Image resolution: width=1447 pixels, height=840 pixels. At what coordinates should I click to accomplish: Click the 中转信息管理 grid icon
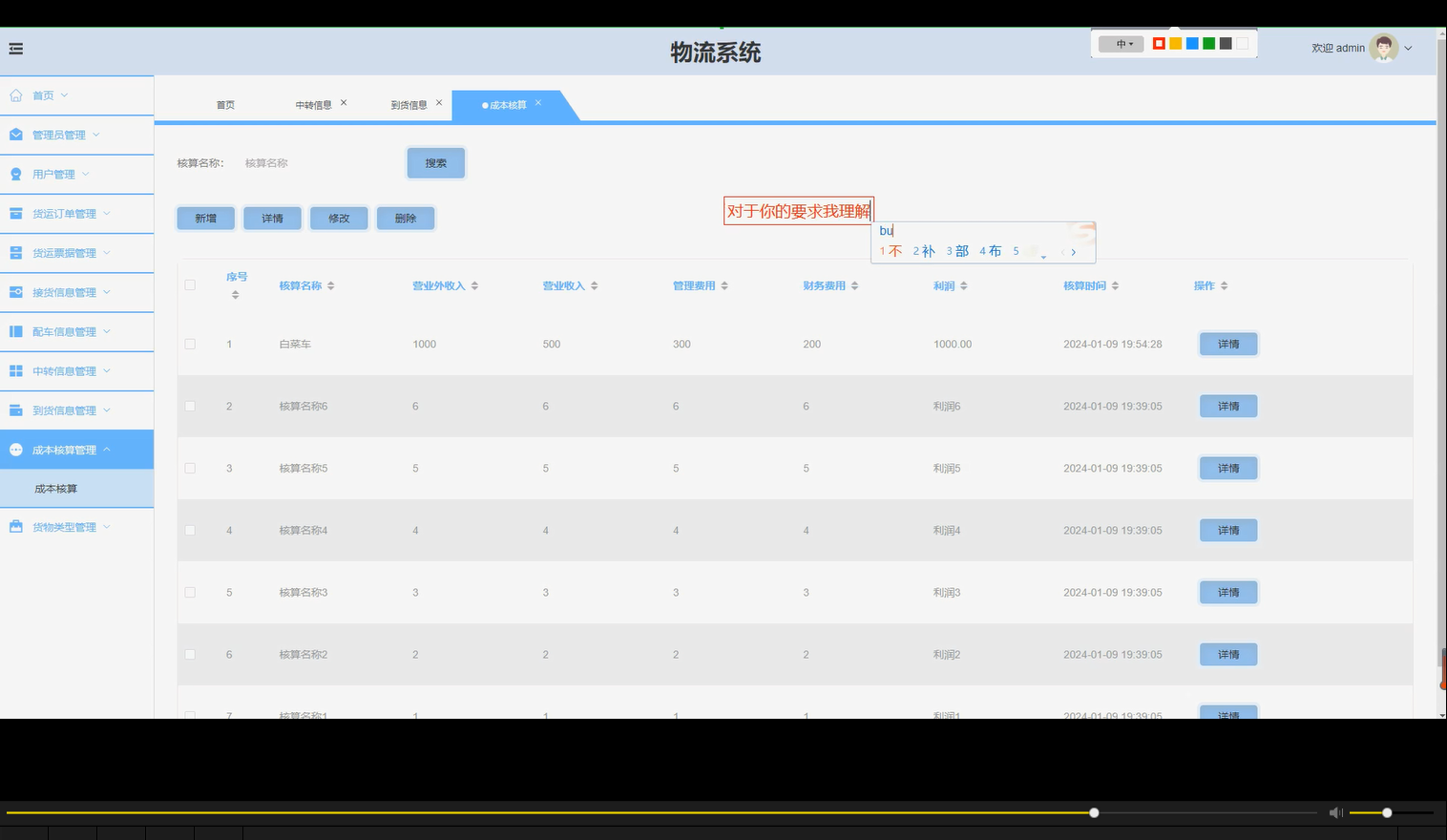click(15, 370)
